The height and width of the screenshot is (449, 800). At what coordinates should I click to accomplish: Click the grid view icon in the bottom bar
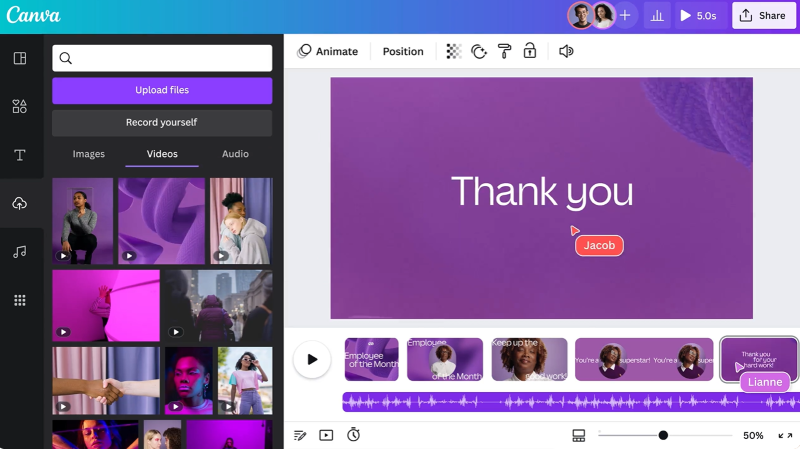point(579,435)
